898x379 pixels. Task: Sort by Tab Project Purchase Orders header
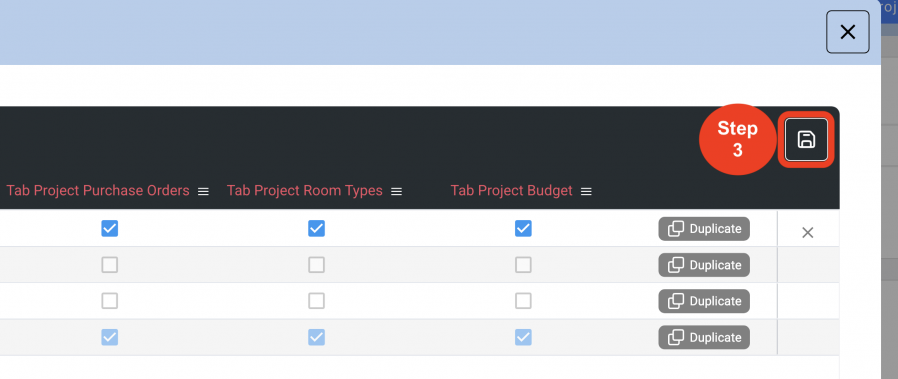click(x=98, y=191)
